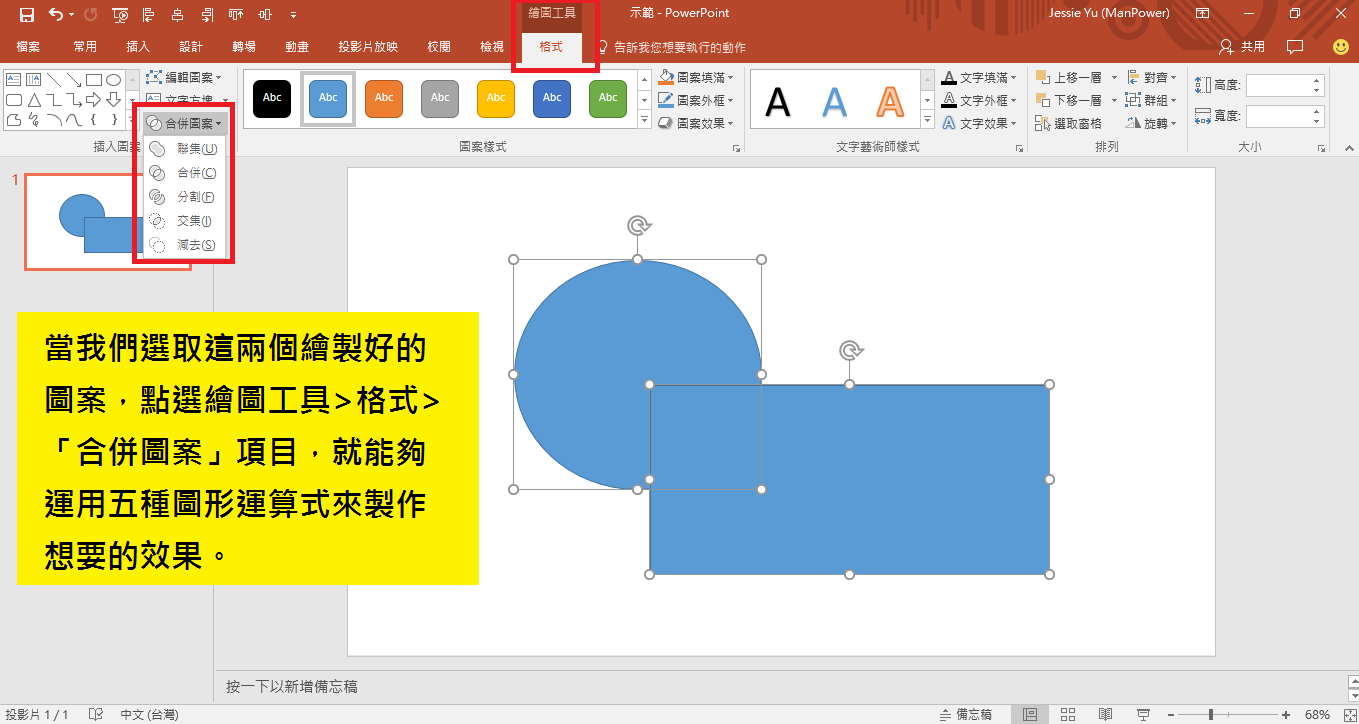
Task: Expand the 旋轉 rotate dropdown
Action: pos(1152,124)
